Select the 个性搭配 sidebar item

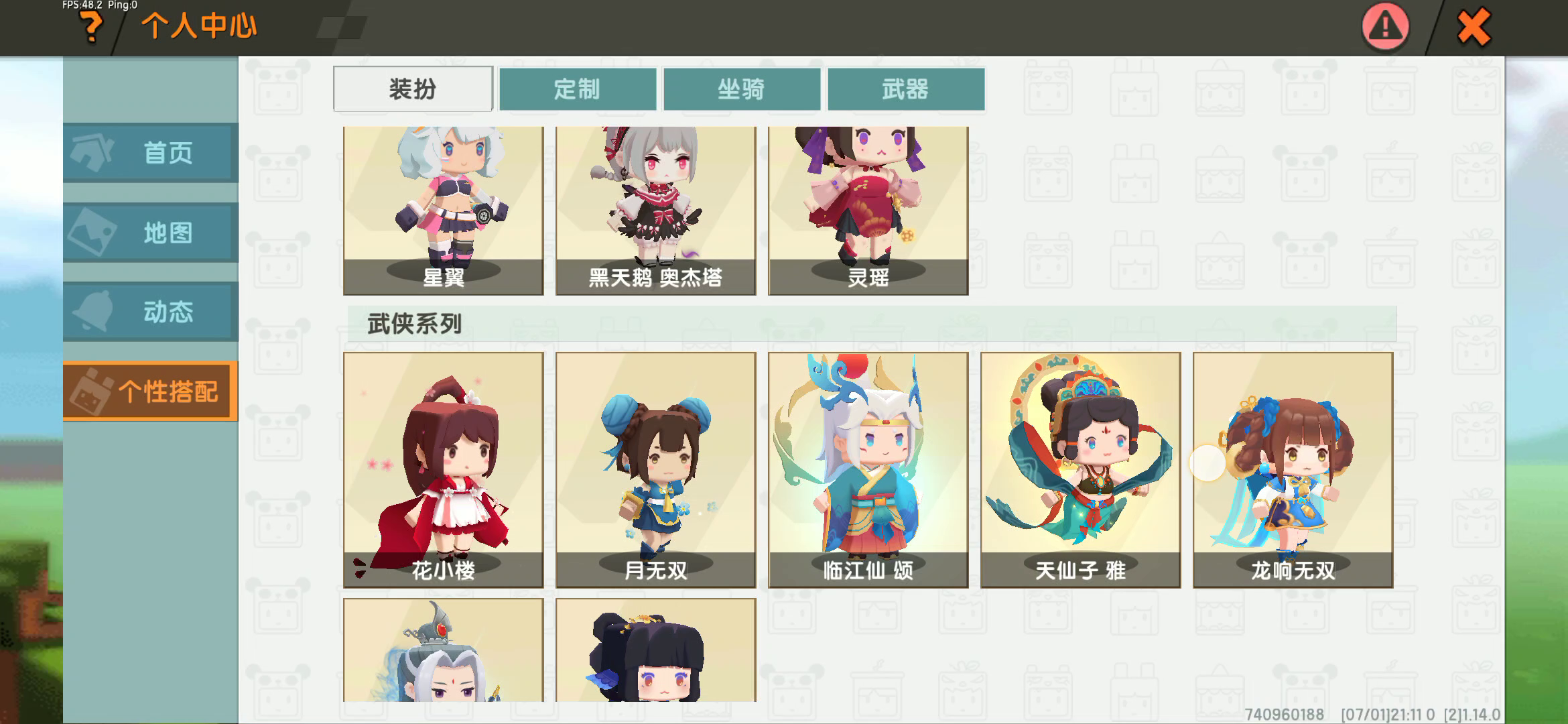pos(150,391)
